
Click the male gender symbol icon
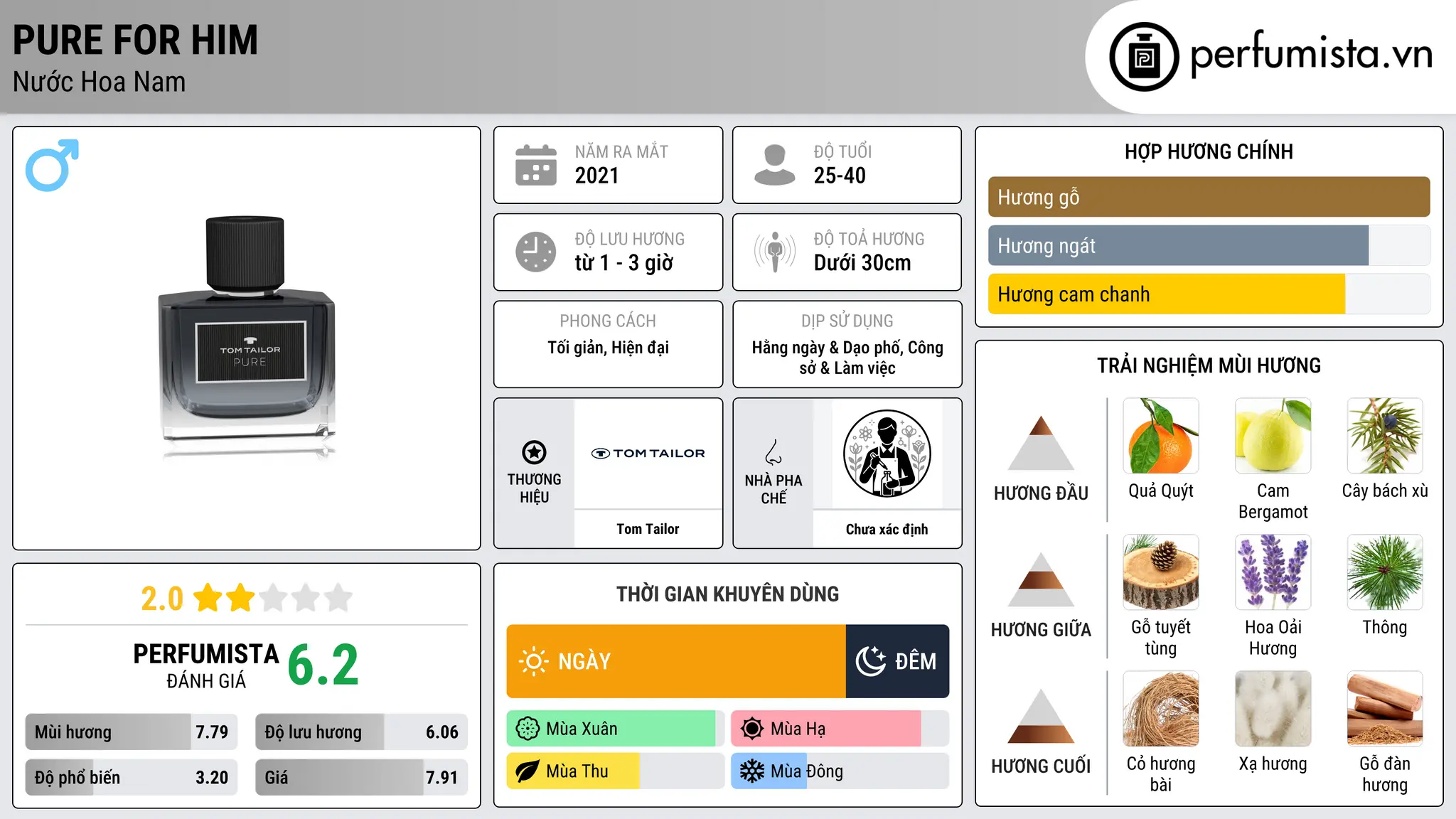coord(52,165)
